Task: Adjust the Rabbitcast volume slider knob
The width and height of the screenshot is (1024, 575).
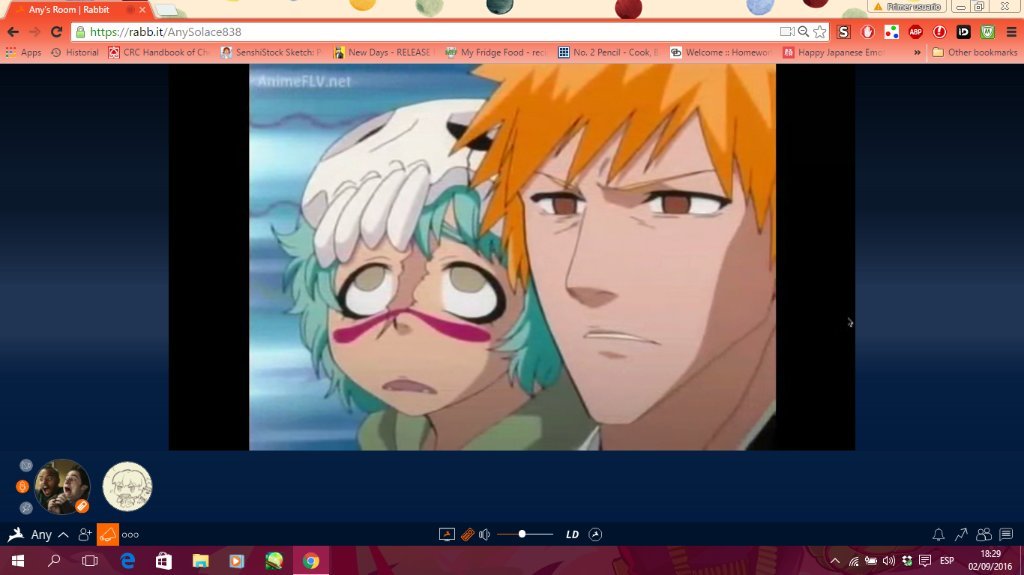Action: (x=522, y=534)
